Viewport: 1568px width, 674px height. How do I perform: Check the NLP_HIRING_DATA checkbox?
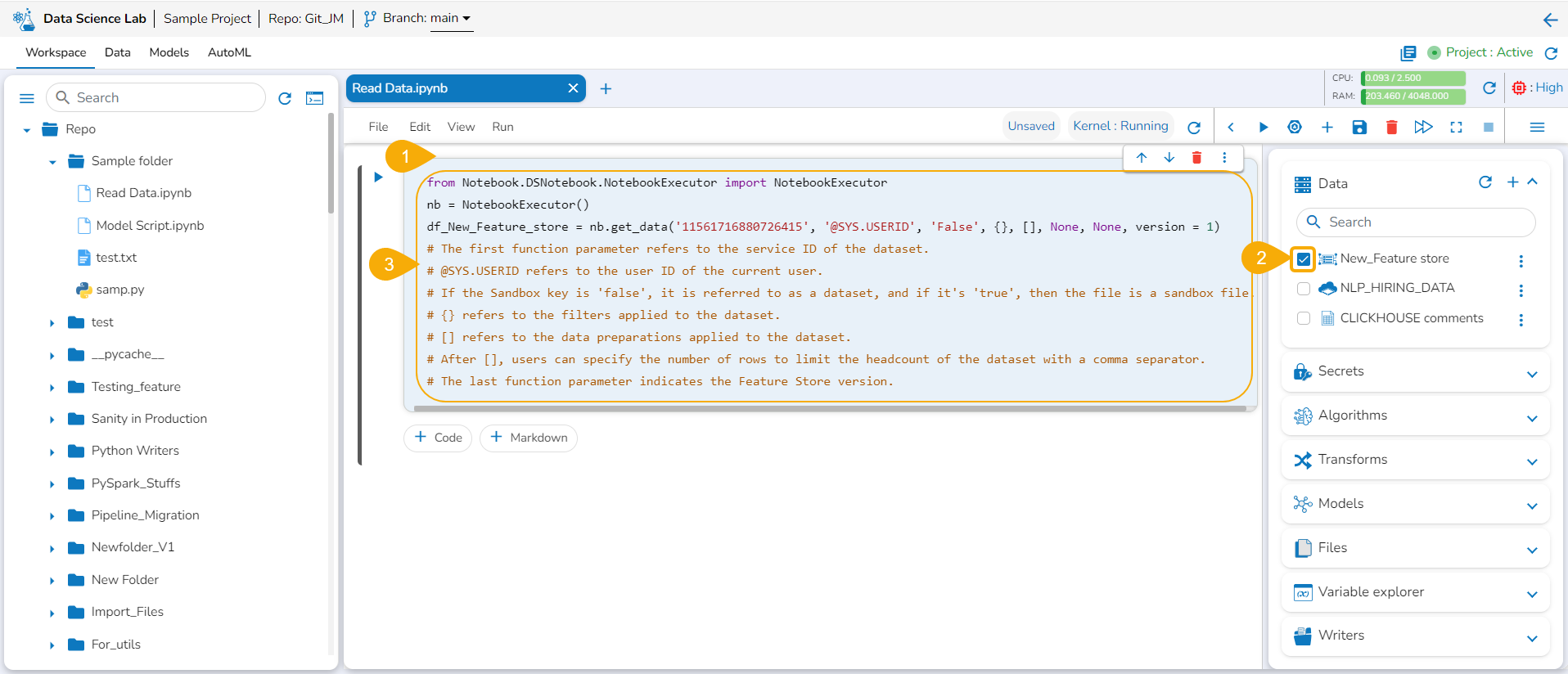(1304, 289)
